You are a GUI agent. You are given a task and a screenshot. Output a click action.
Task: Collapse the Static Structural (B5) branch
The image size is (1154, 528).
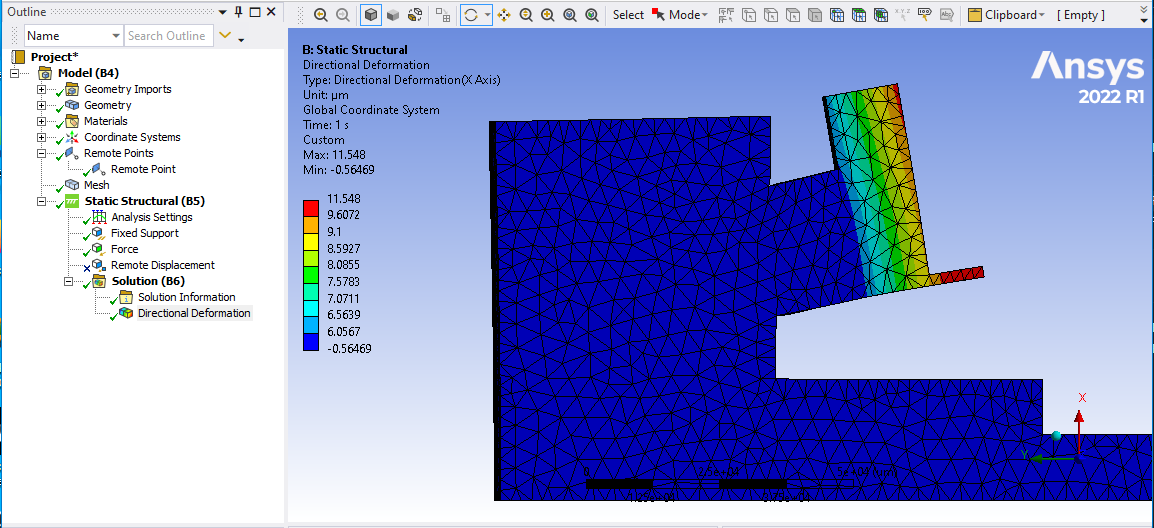[x=41, y=201]
